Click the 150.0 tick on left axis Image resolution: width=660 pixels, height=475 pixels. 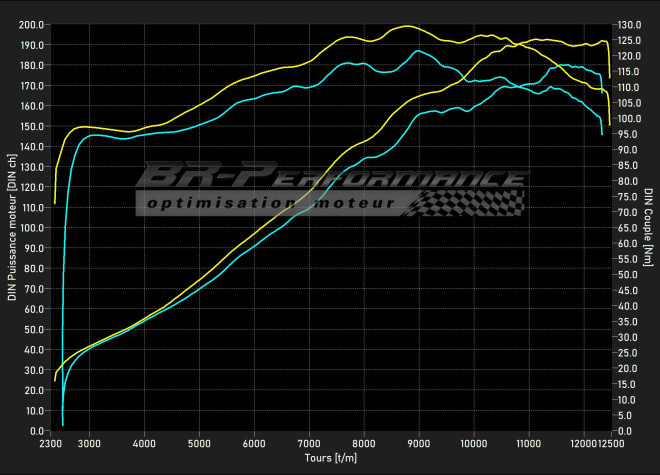pos(32,127)
